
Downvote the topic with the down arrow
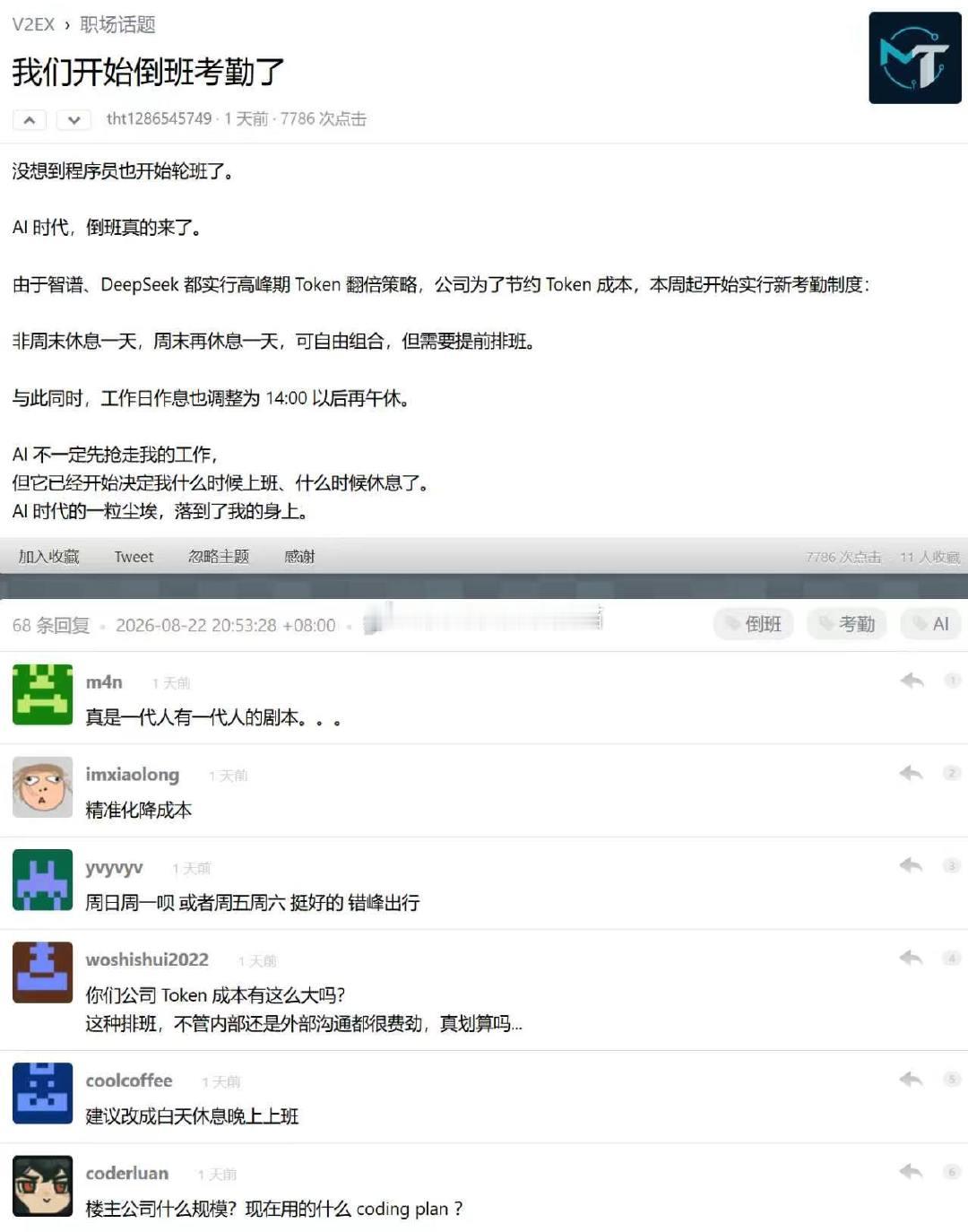tap(73, 119)
